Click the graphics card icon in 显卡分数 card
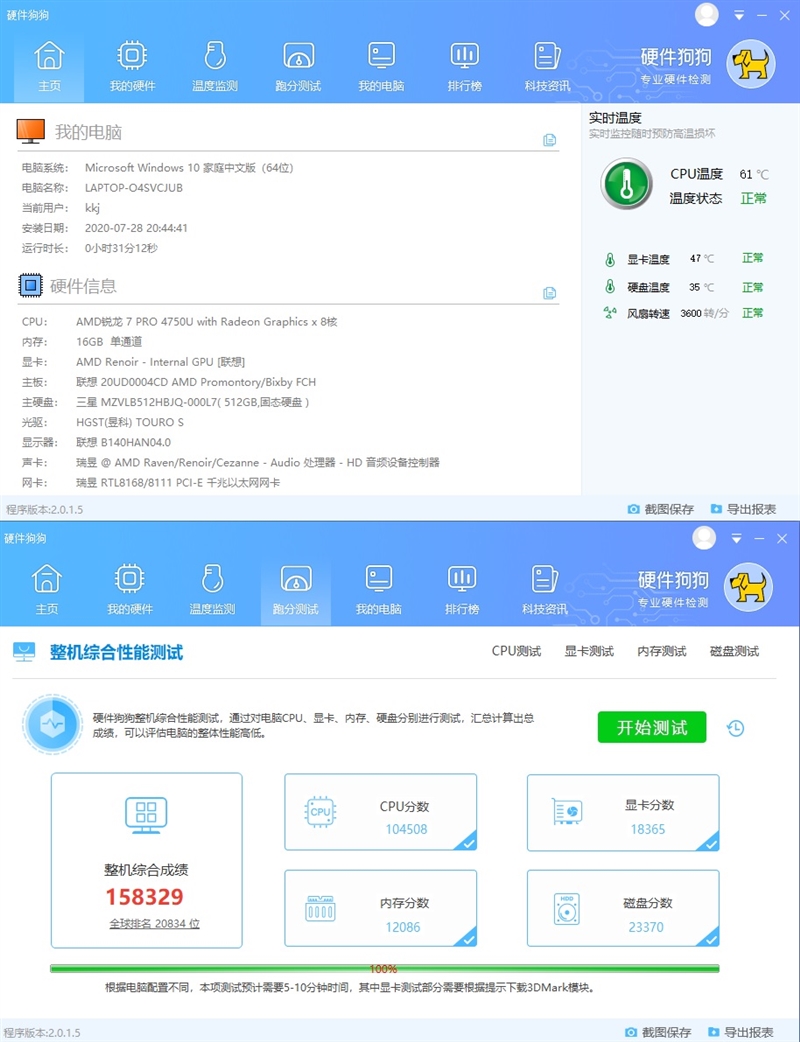The width and height of the screenshot is (800, 1042). 567,811
